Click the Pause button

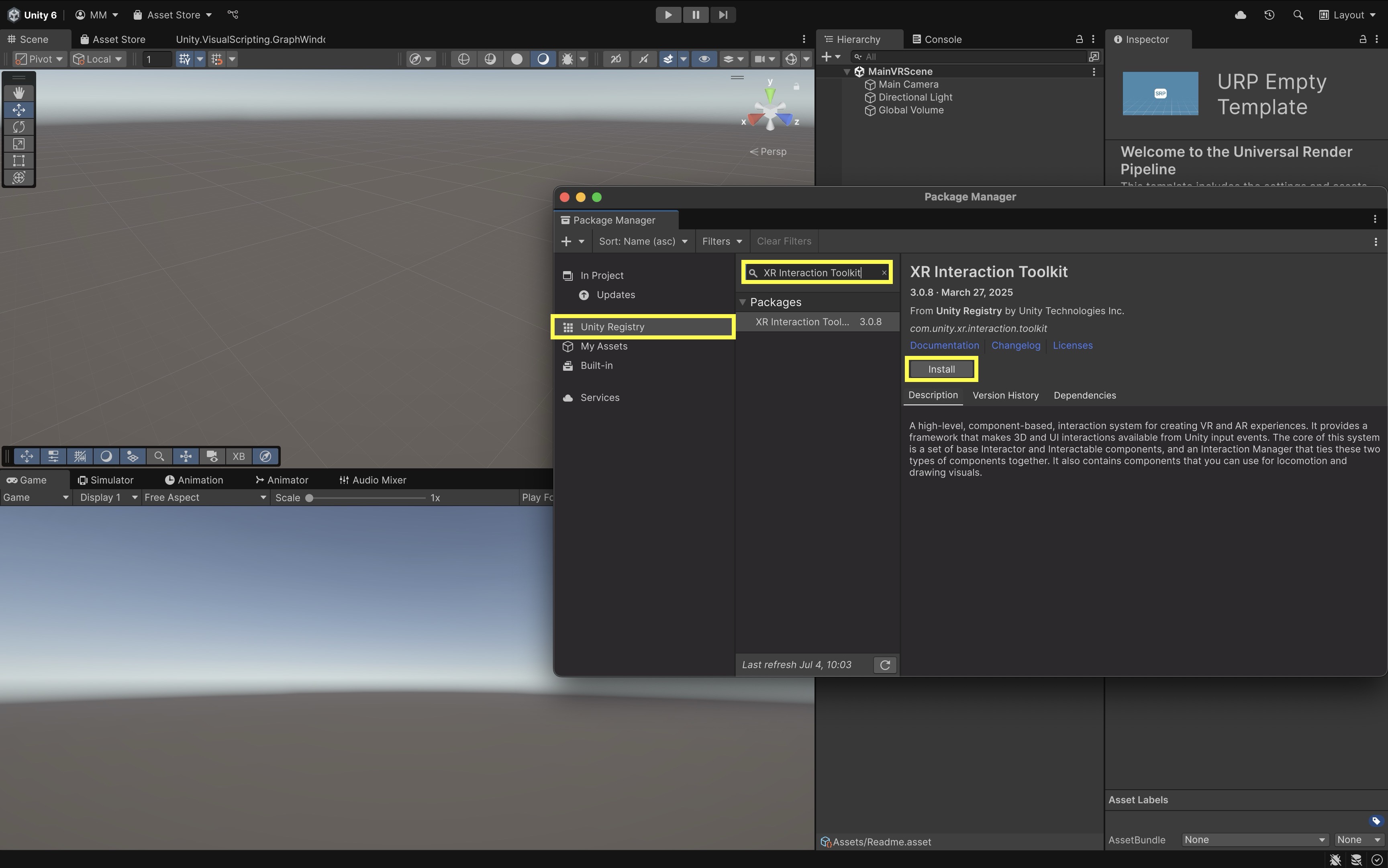pyautogui.click(x=696, y=15)
